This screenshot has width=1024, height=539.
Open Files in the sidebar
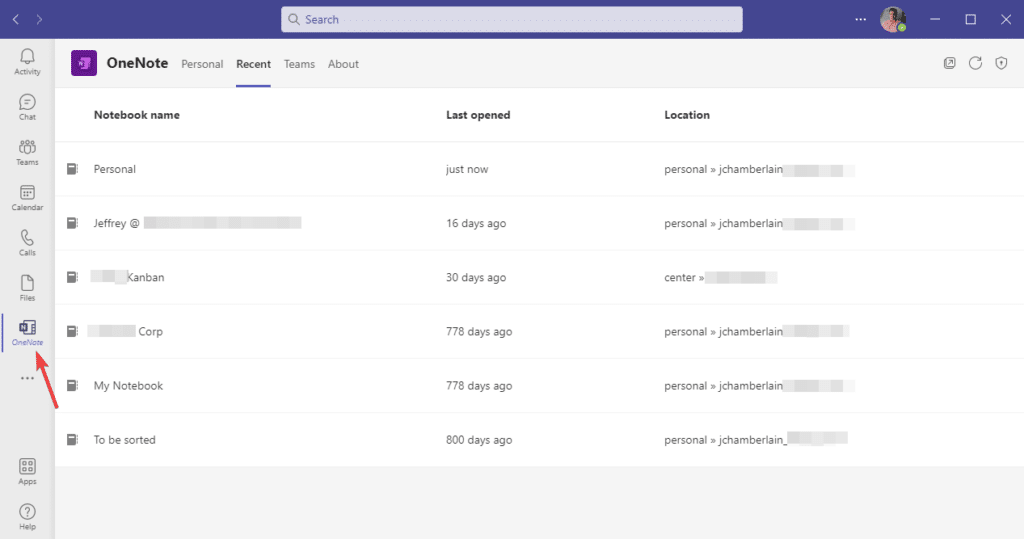27,287
